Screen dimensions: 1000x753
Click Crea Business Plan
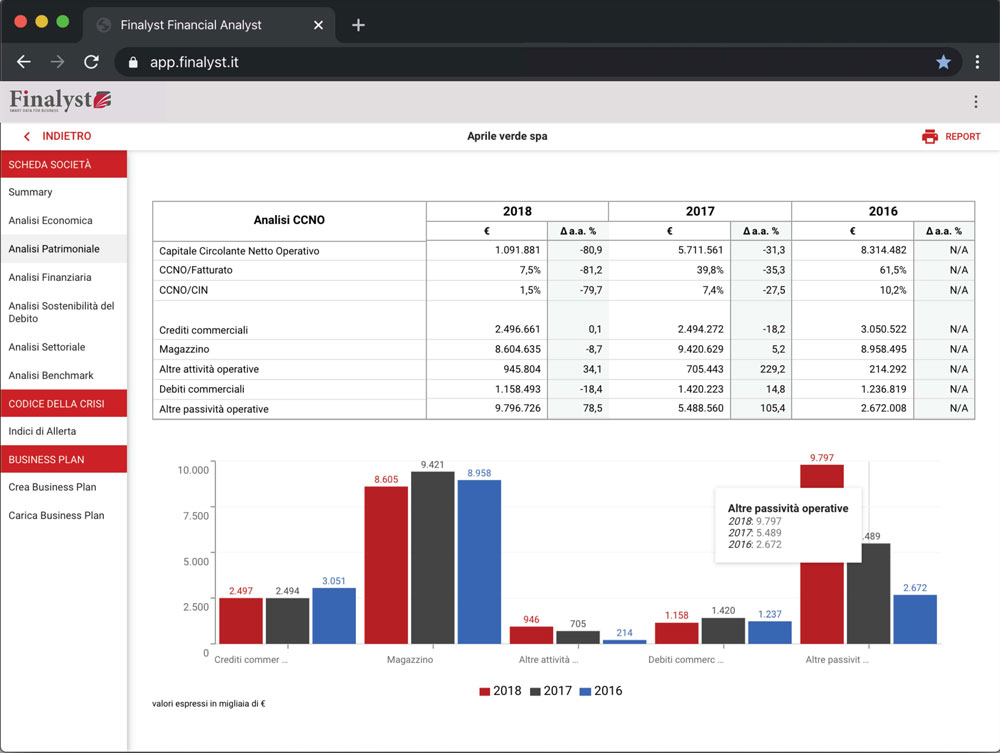(x=52, y=487)
